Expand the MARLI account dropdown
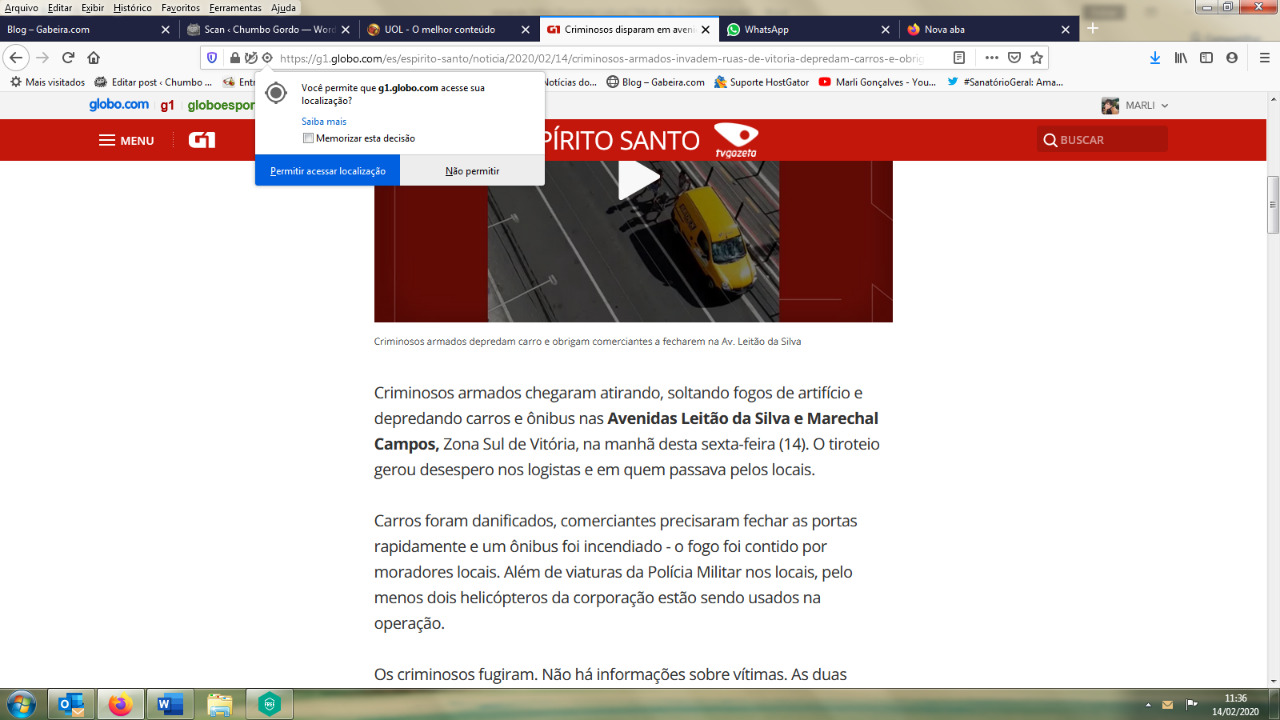The width and height of the screenshot is (1280, 720). (x=1136, y=105)
